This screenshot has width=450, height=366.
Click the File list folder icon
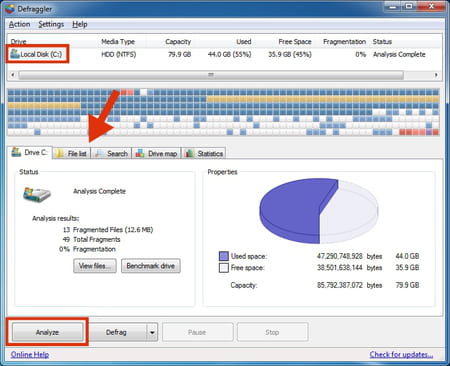click(60, 153)
